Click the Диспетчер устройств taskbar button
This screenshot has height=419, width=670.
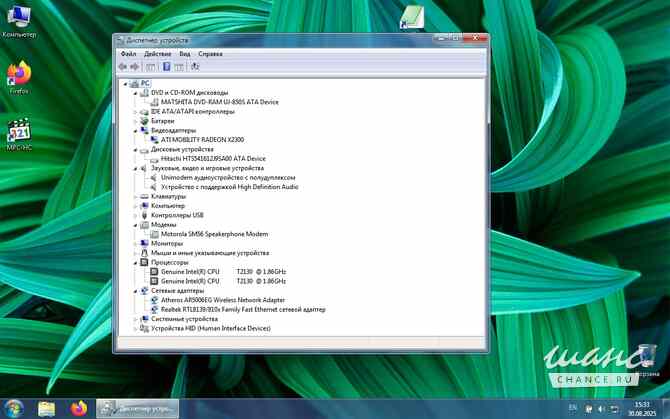[x=138, y=409]
